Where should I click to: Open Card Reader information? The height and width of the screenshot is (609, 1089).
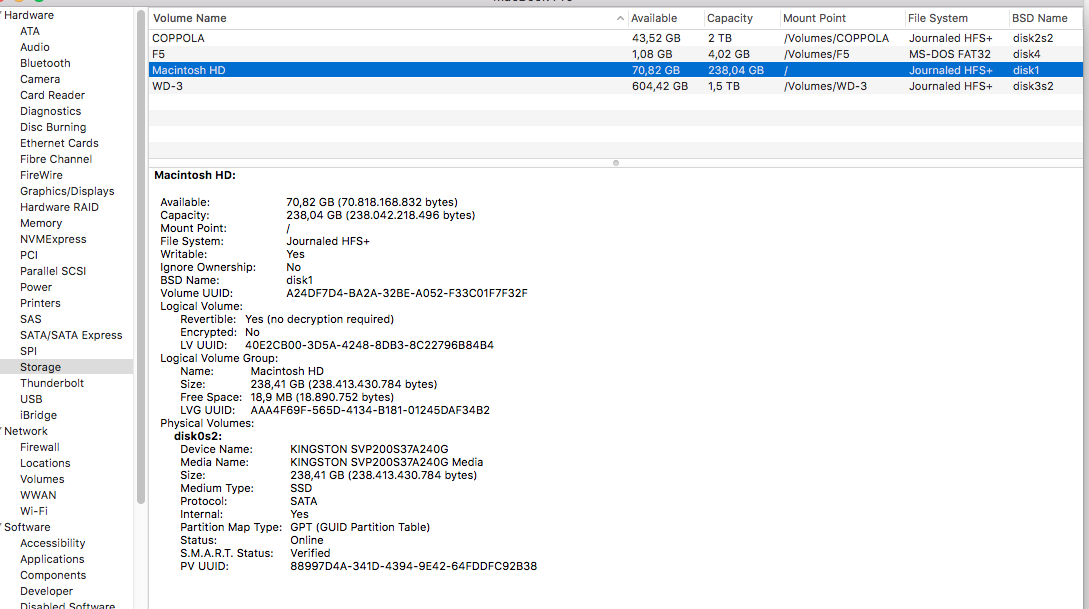(x=52, y=95)
